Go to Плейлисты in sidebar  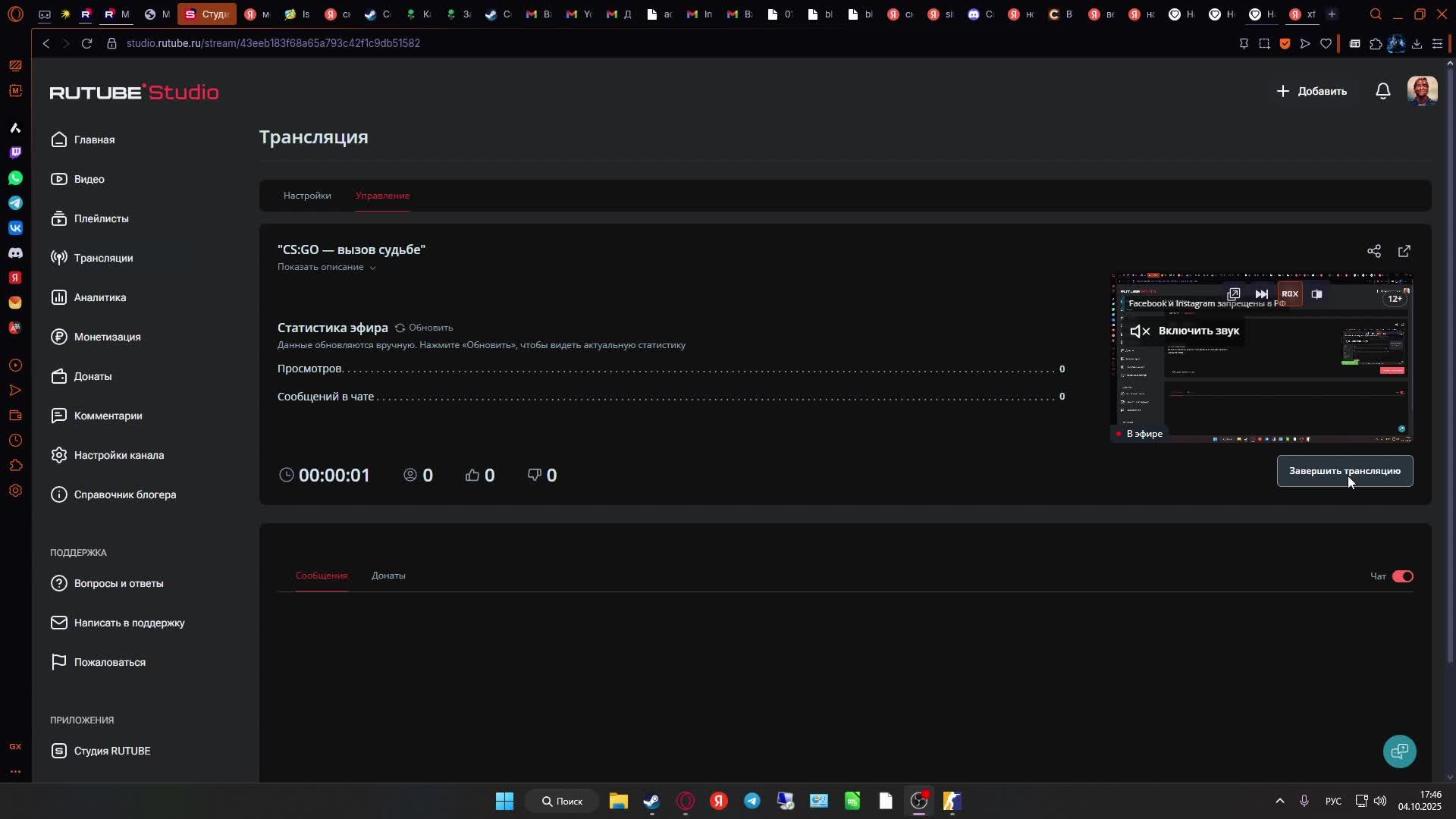pos(90,218)
